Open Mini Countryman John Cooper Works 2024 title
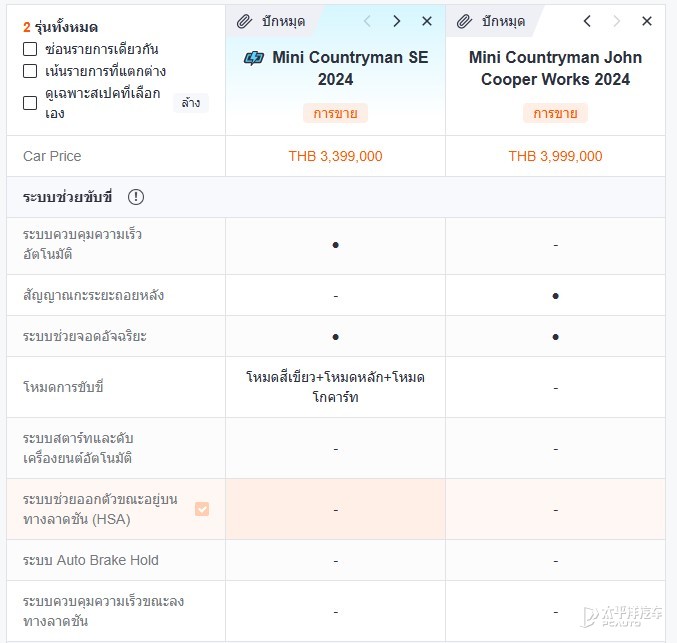Image resolution: width=677 pixels, height=643 pixels. tap(555, 68)
